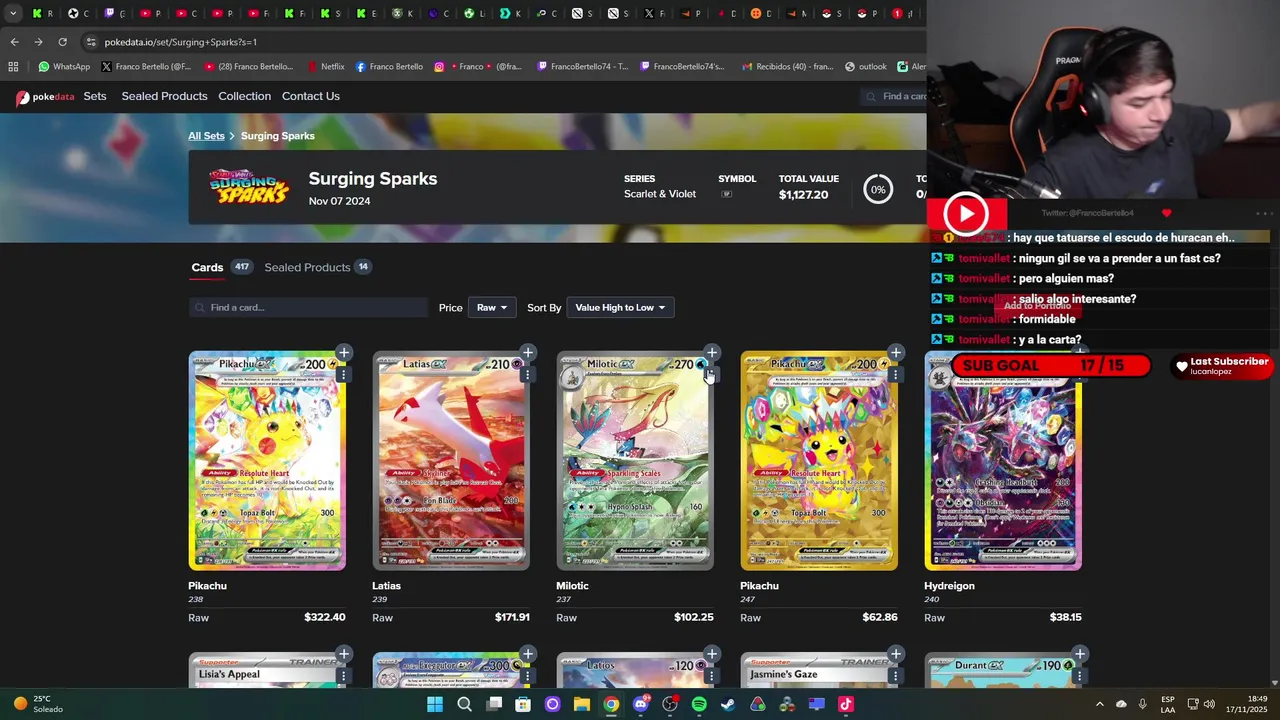Open FrancoBertello74 Twitch bookmark
The width and height of the screenshot is (1280, 720).
pyautogui.click(x=582, y=67)
